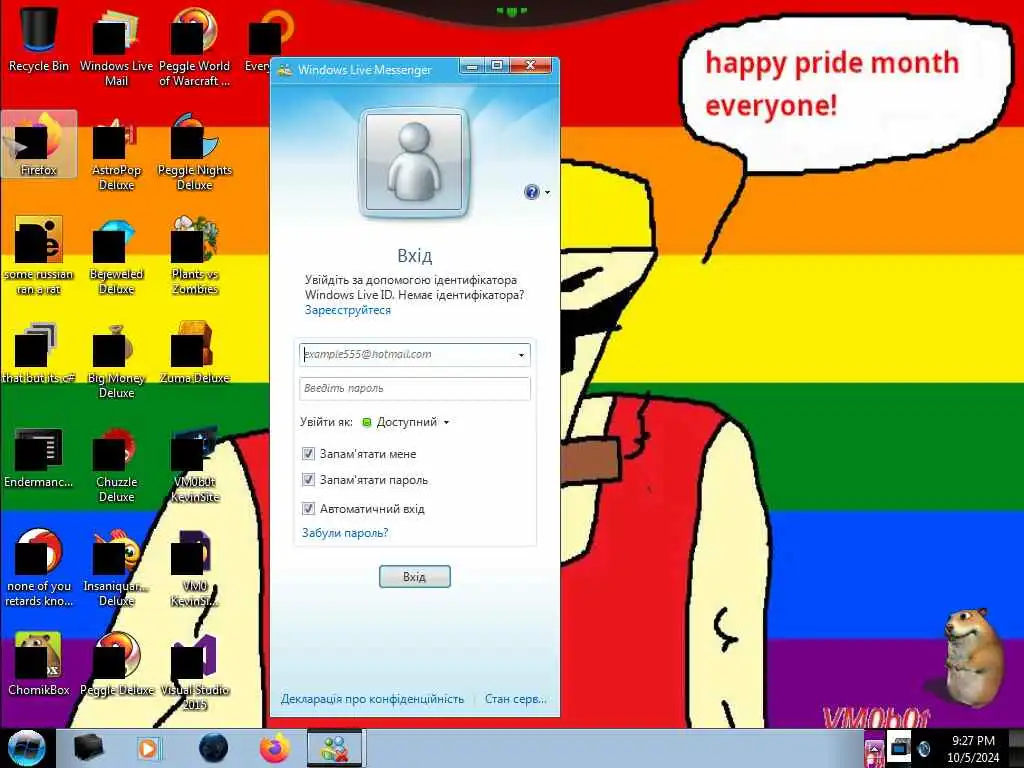Click the Вхід sign-in button
Screen dimensions: 1024x768
[415, 577]
